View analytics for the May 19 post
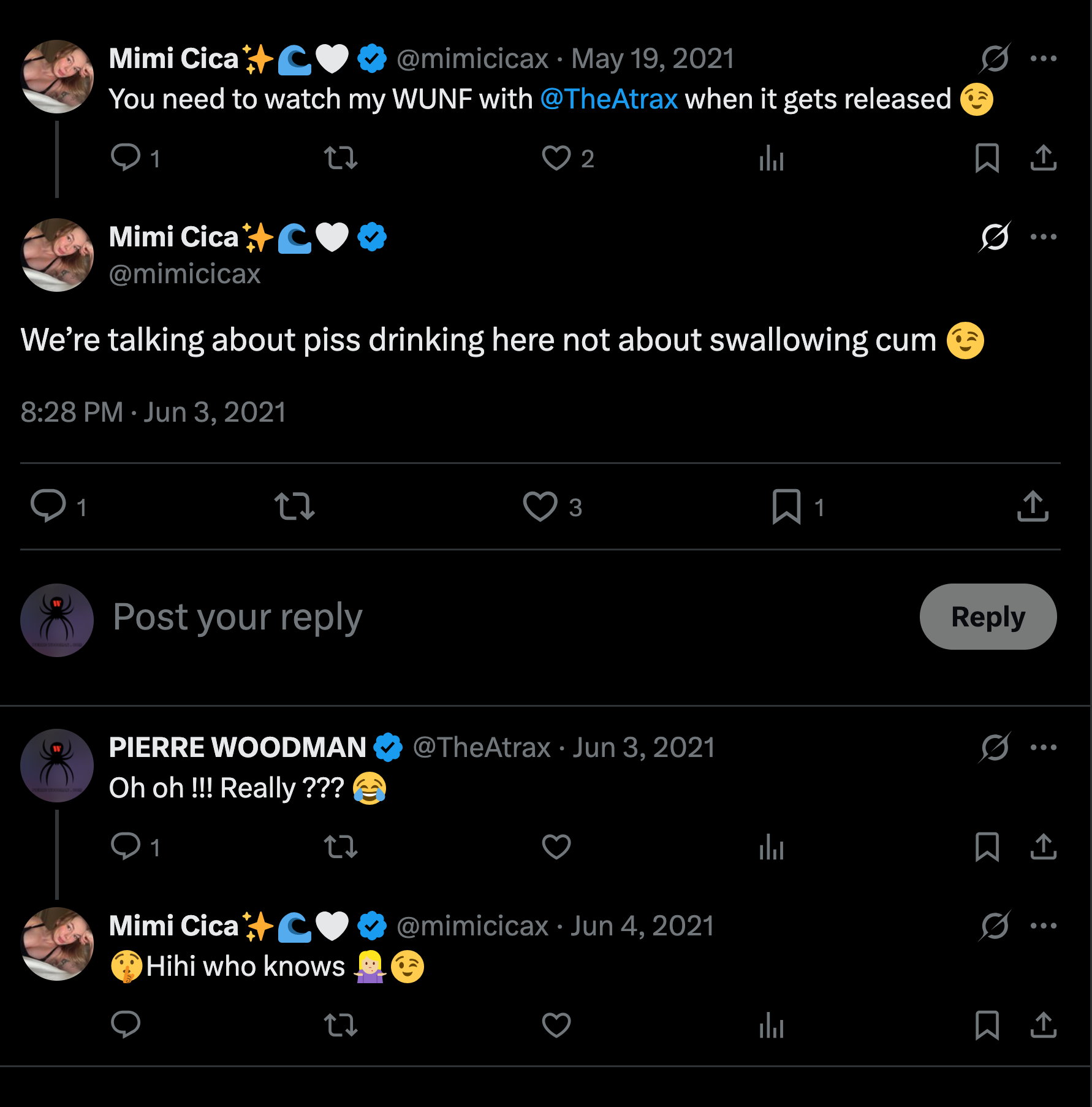1092x1107 pixels. pyautogui.click(x=772, y=158)
